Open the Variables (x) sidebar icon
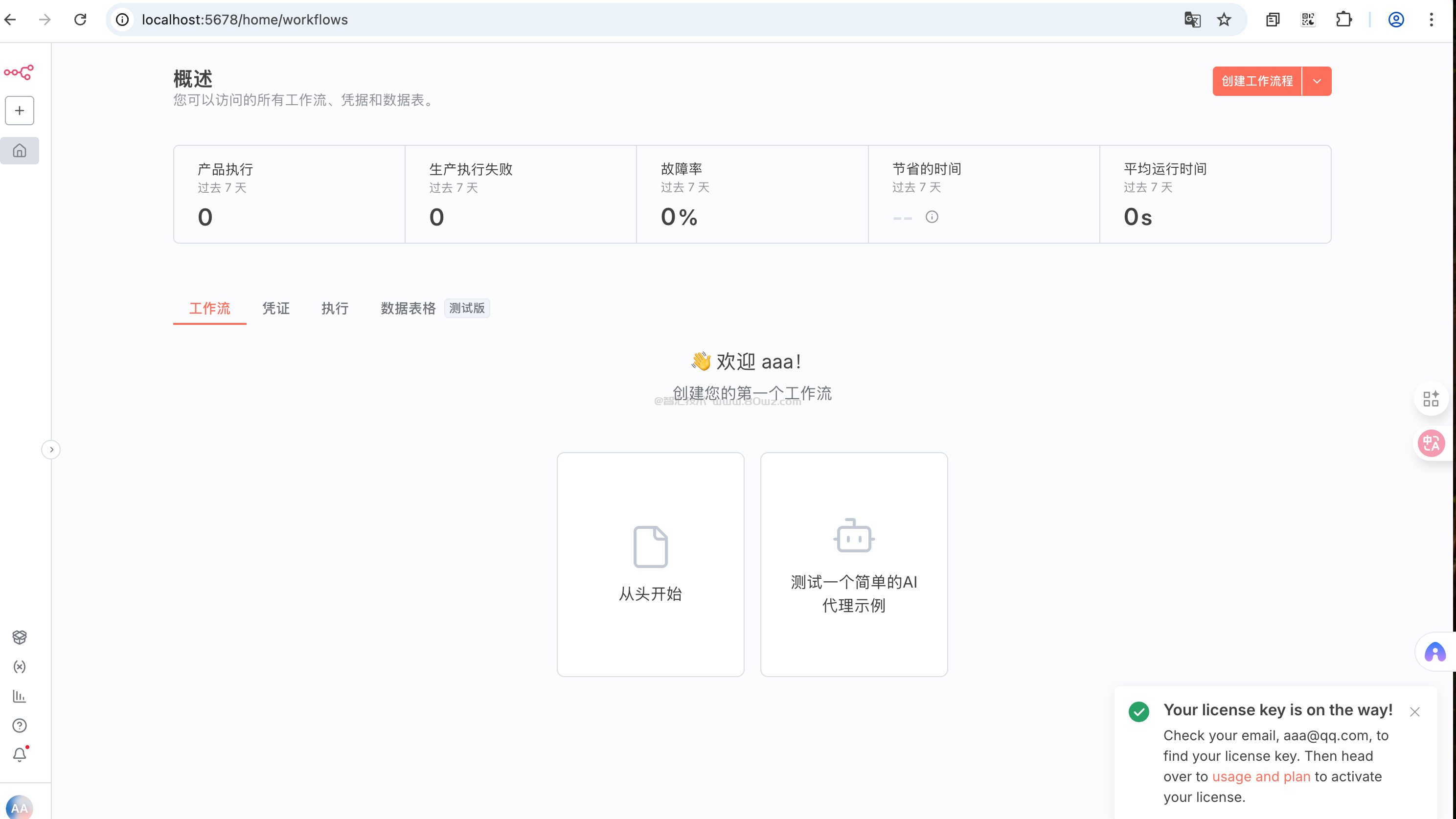Image resolution: width=1456 pixels, height=819 pixels. 20,667
